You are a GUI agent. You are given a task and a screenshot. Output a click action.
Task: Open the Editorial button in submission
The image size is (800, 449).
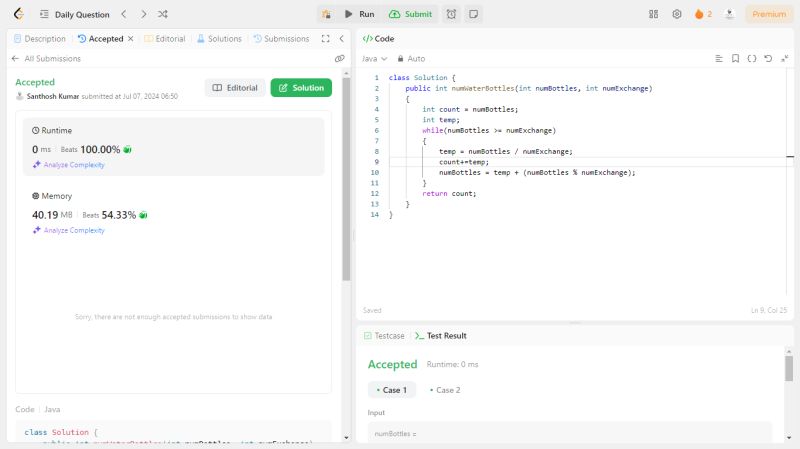[x=235, y=88]
